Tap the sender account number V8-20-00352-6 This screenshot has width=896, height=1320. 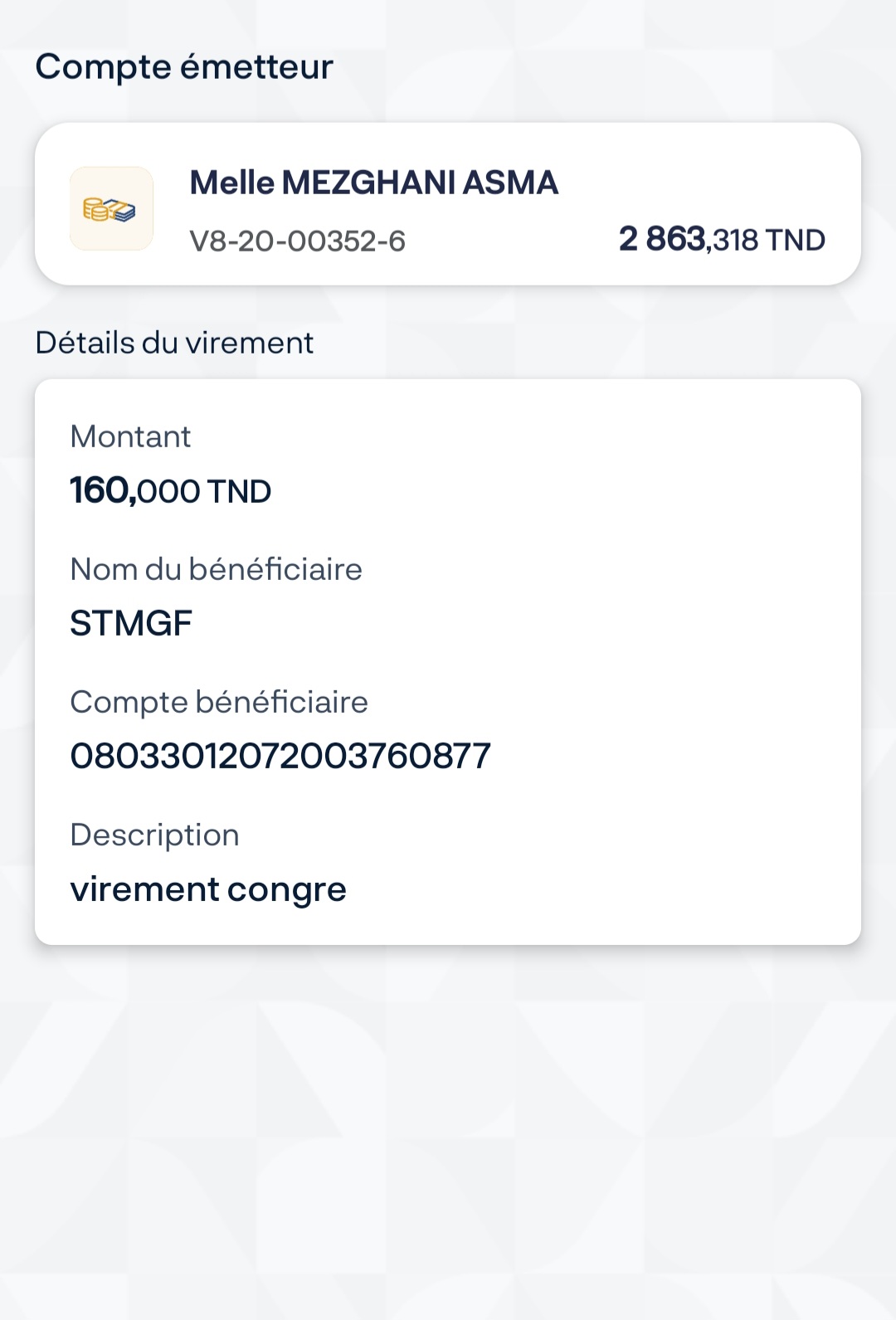click(297, 241)
